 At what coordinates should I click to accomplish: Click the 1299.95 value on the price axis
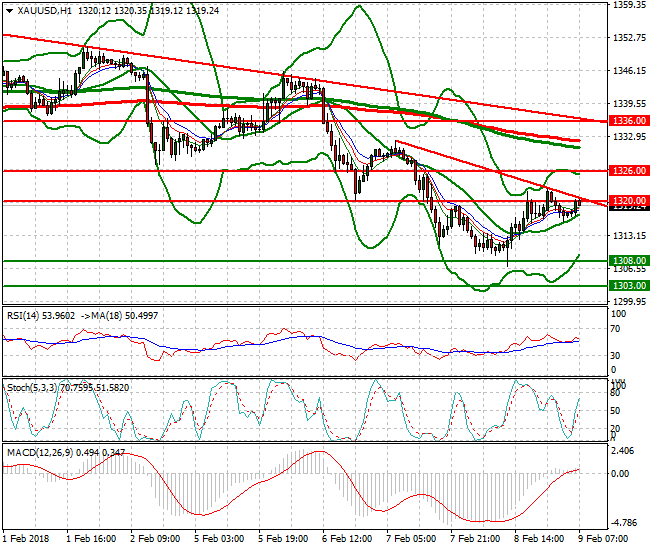[628, 301]
